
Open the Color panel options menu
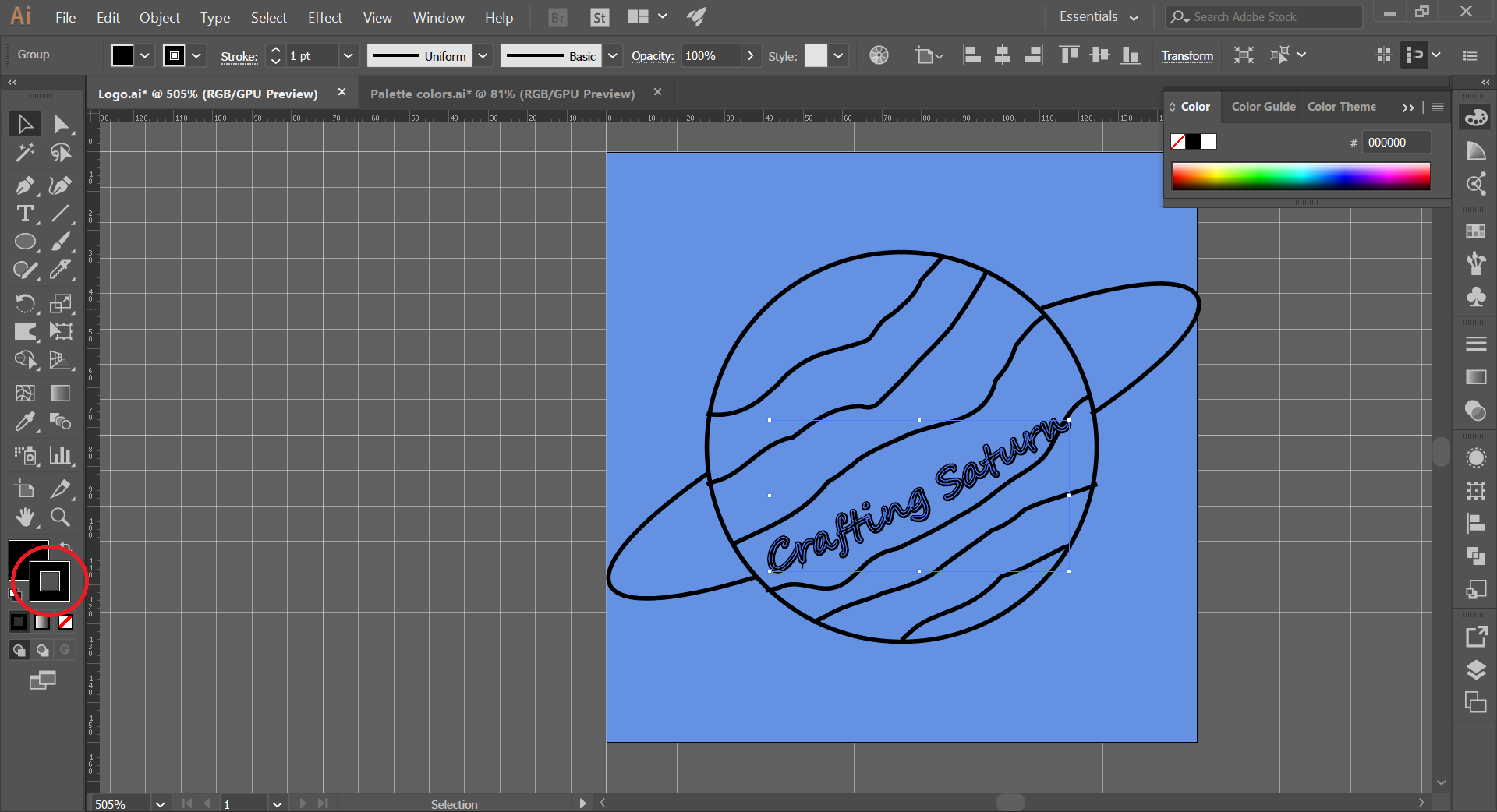coord(1438,108)
